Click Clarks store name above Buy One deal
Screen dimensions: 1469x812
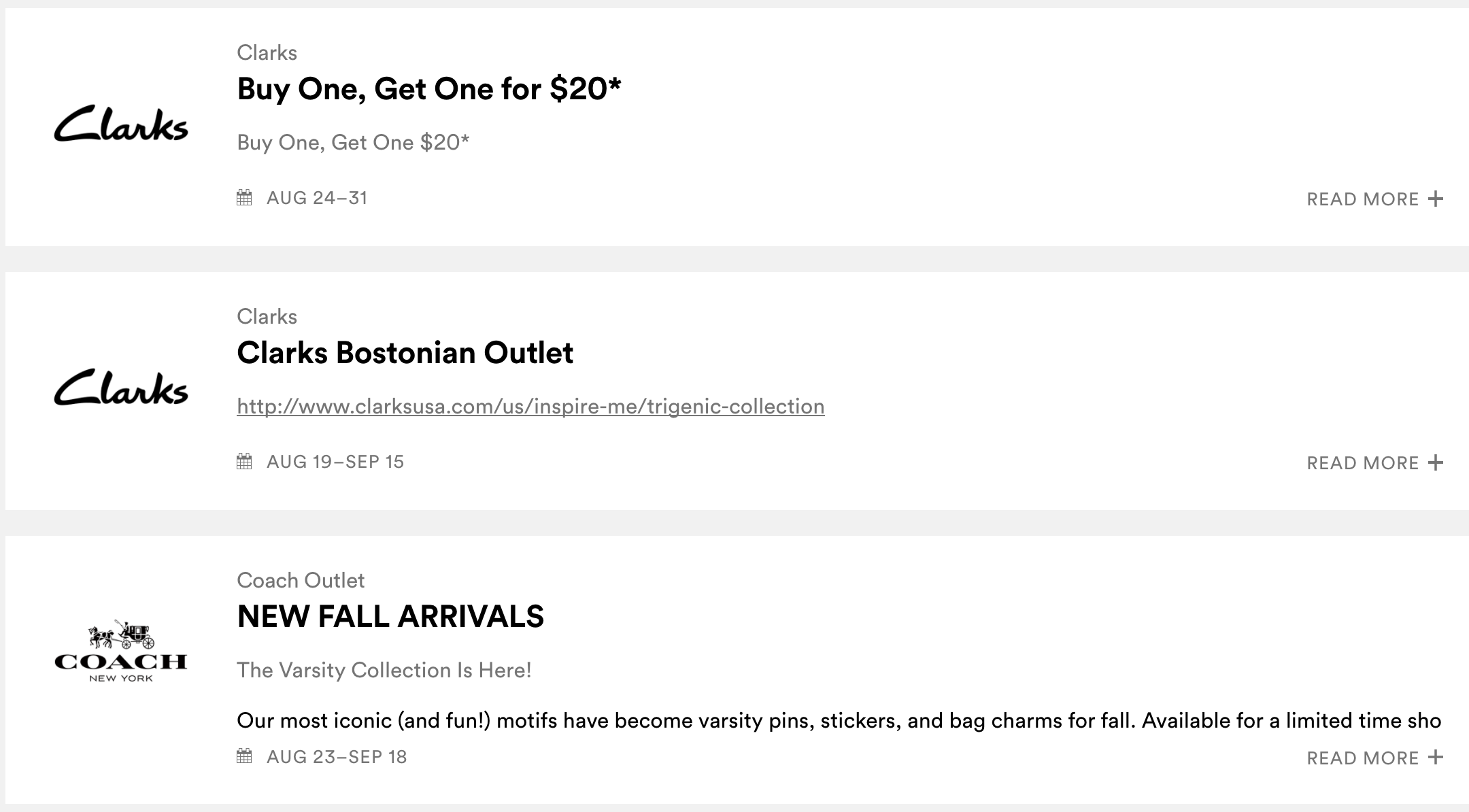coord(267,52)
